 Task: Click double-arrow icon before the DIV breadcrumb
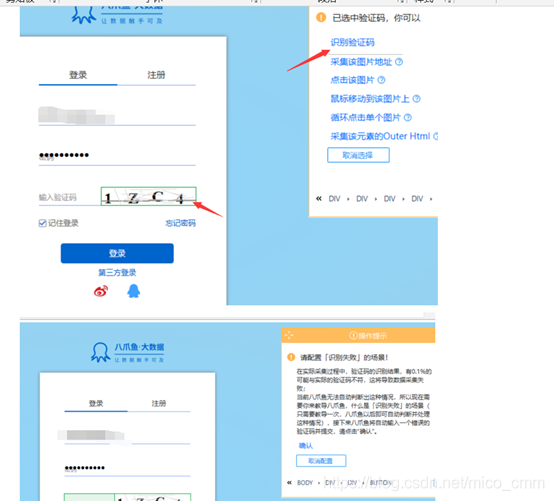pos(319,199)
